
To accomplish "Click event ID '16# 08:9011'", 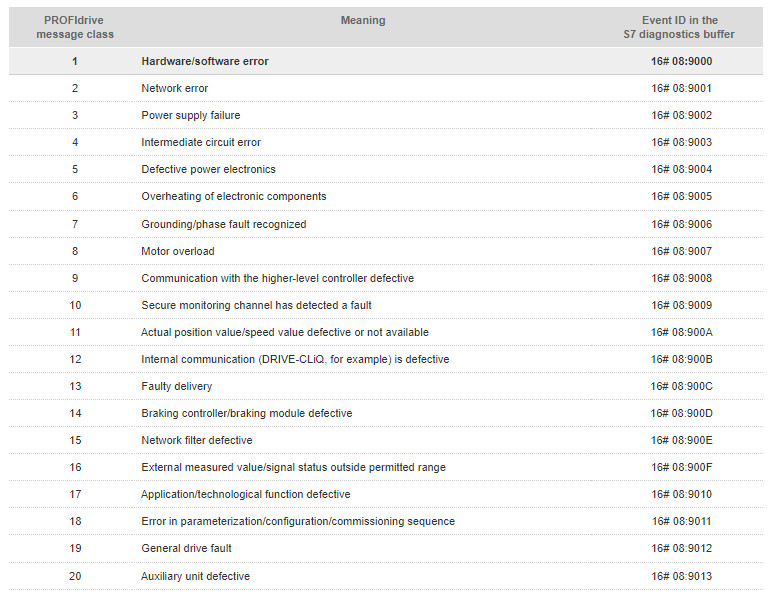I will pos(682,521).
